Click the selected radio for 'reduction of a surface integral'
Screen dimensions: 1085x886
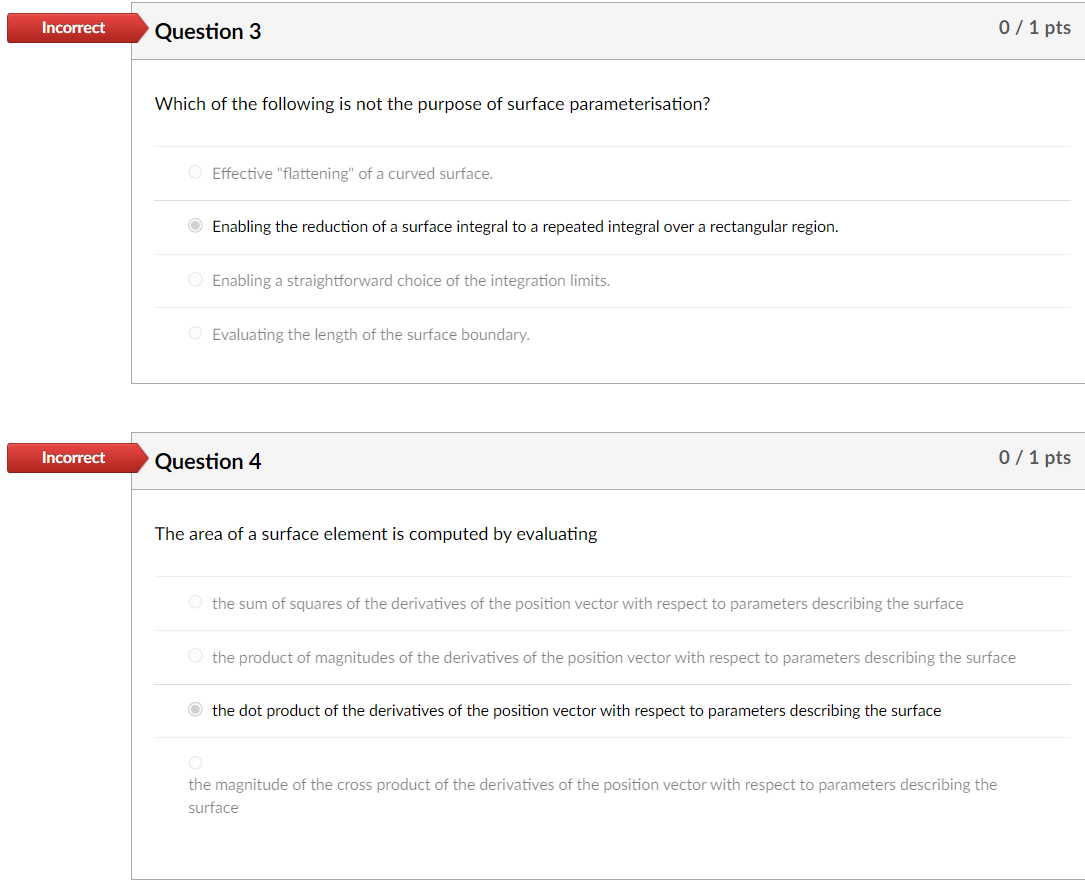pos(195,225)
